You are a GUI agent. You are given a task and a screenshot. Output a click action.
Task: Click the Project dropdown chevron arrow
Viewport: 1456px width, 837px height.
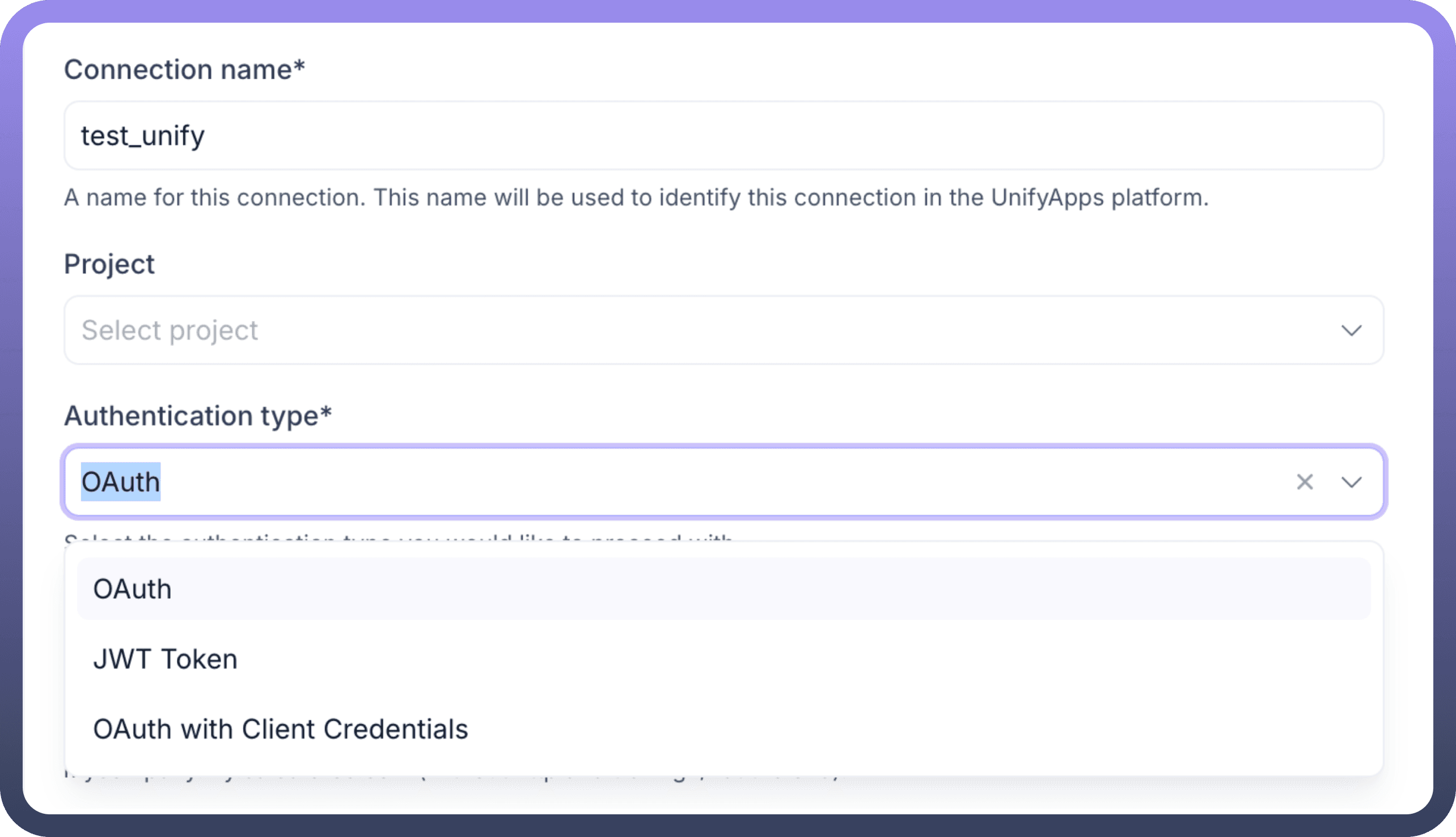coord(1351,330)
